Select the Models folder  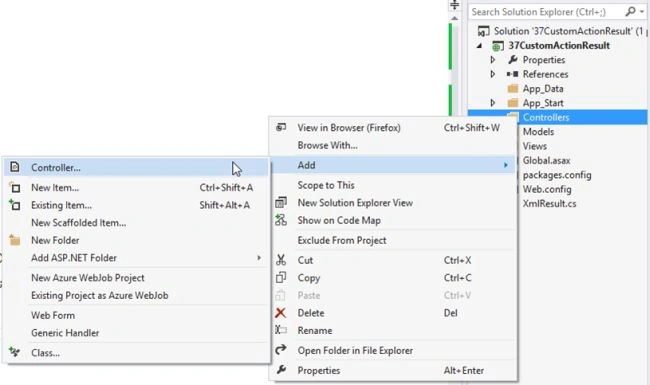538,132
